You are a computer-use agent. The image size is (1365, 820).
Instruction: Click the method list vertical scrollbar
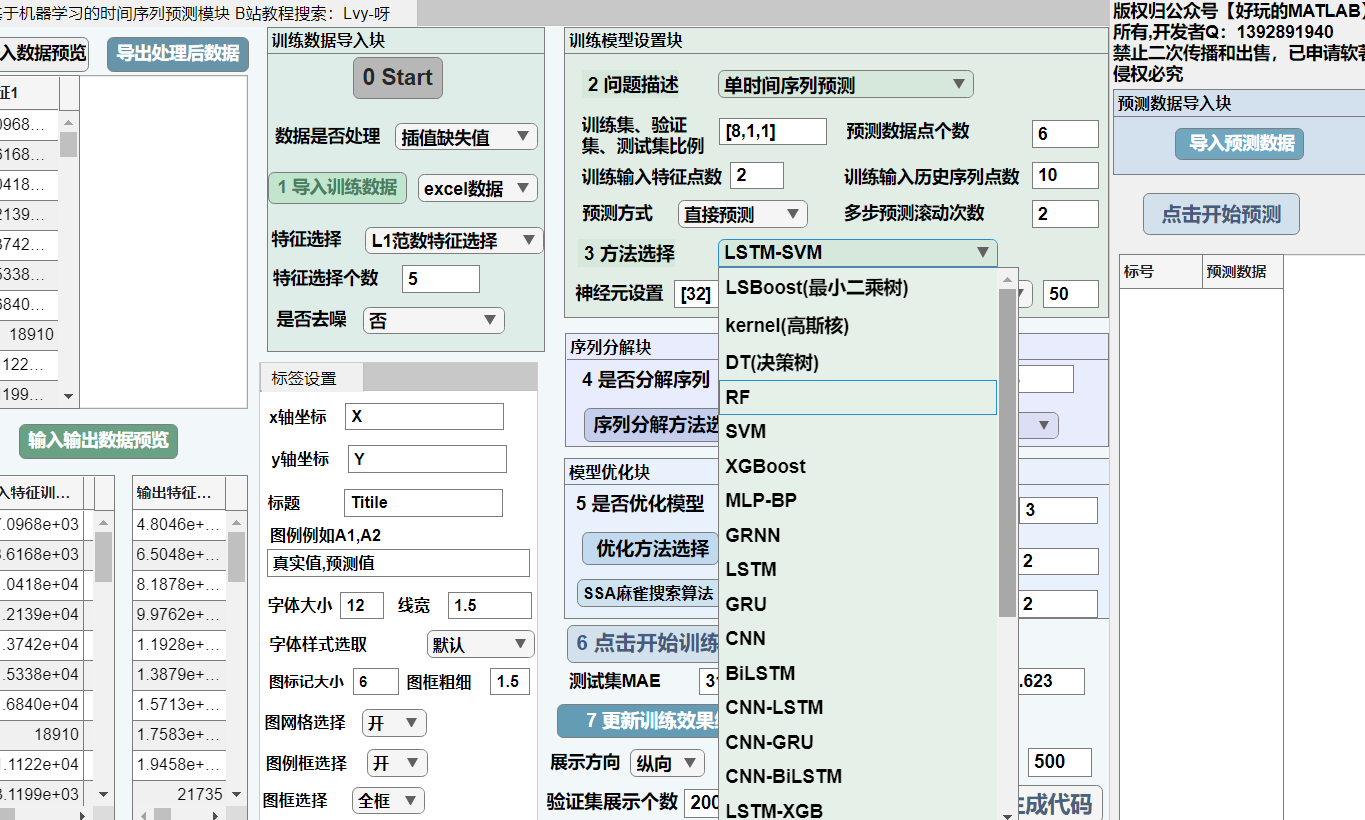[x=1007, y=450]
